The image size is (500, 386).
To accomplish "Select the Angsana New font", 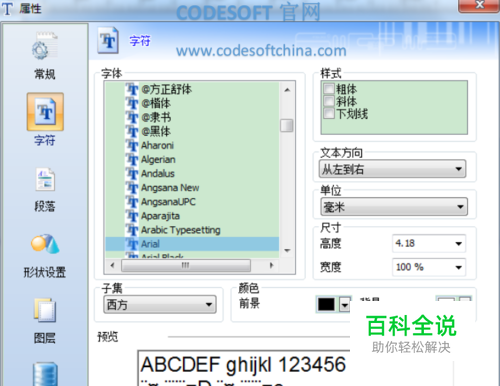I will tap(170, 188).
